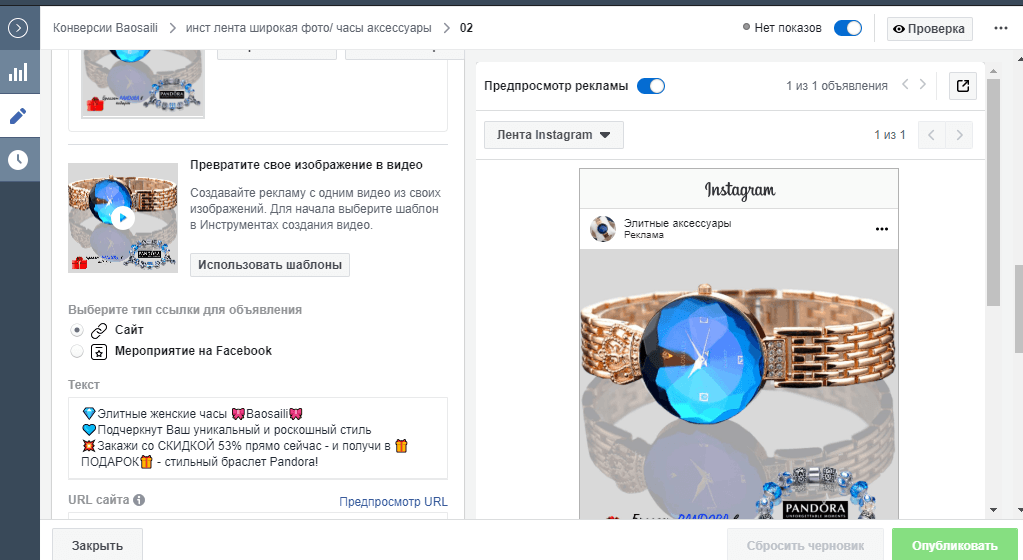Click the Сбросить черновик button

(805, 546)
